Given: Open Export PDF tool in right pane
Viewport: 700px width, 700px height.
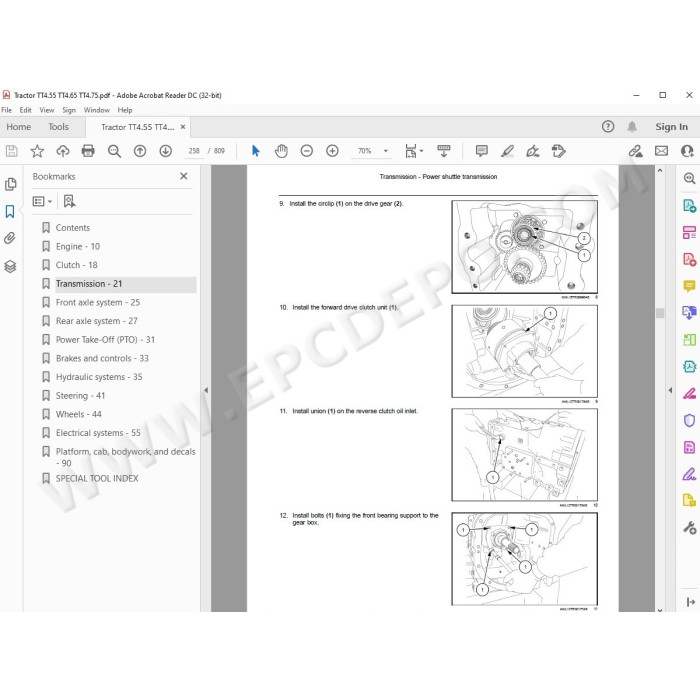Looking at the screenshot, I should (689, 206).
